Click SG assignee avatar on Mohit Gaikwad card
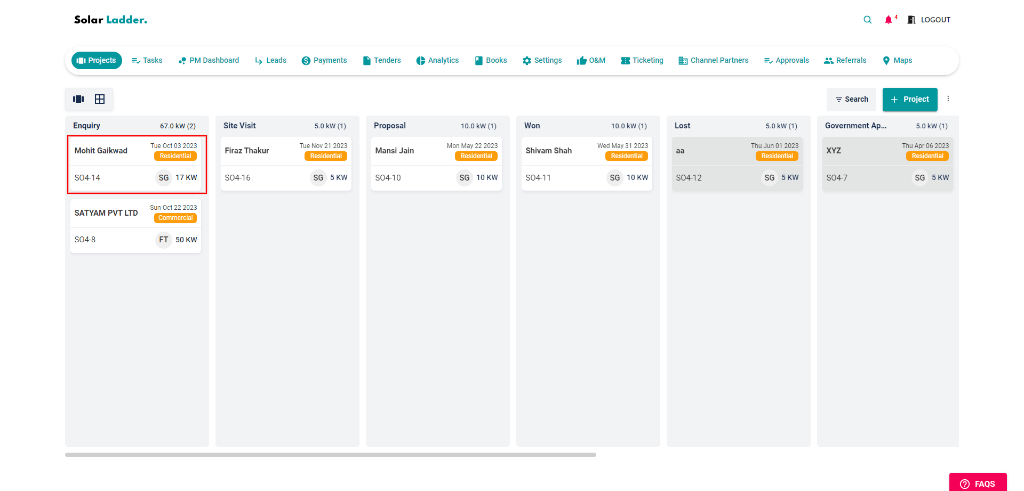1024x491 pixels. 163,178
